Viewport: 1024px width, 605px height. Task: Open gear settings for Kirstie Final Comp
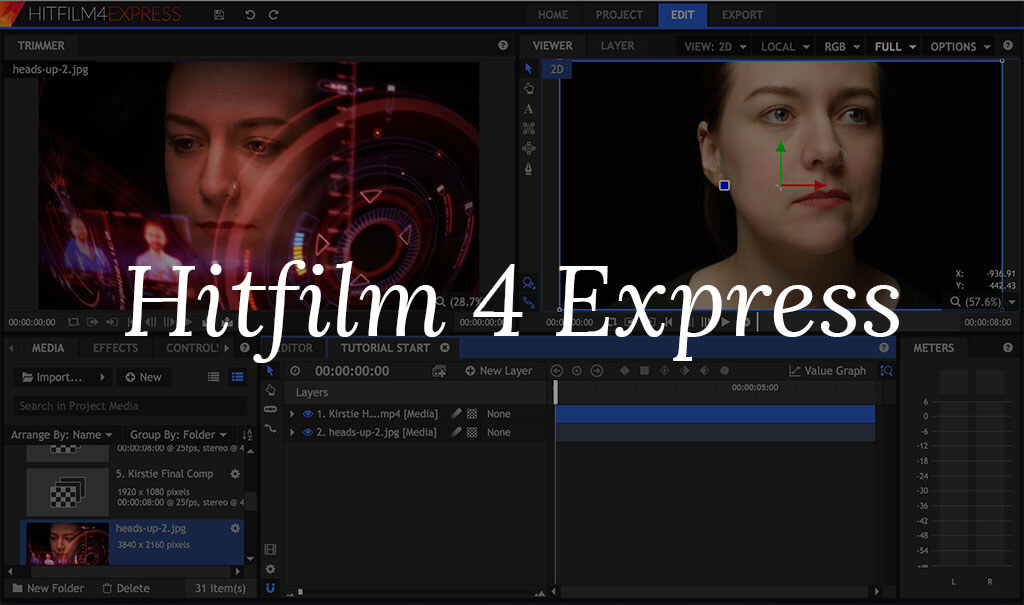235,474
